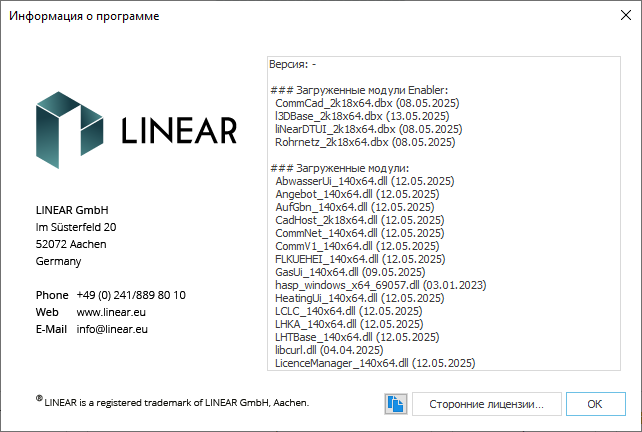Select the AbwasserUi_140x64.dll line
This screenshot has width=642, height=432.
pos(365,181)
